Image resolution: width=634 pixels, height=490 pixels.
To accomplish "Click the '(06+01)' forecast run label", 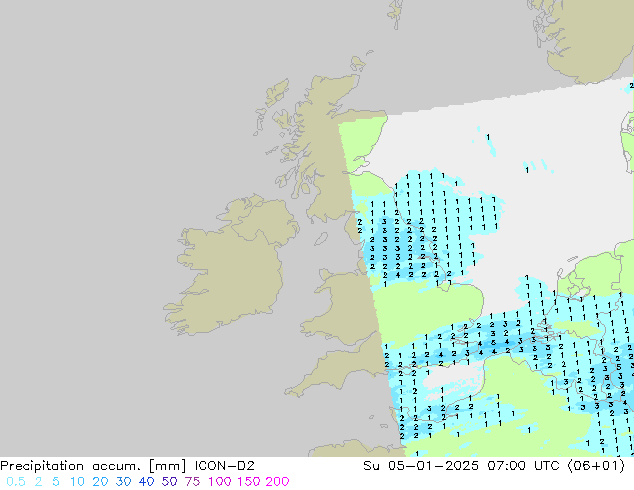I will click(596, 466).
